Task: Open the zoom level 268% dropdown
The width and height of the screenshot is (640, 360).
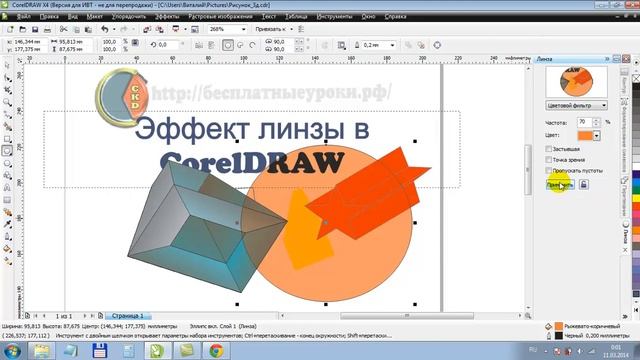Action: point(244,29)
